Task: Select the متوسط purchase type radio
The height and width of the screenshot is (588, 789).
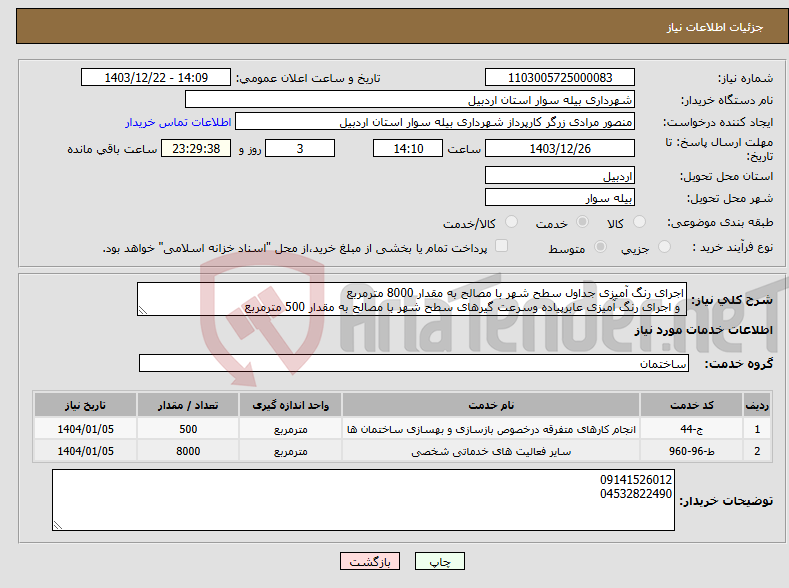Action: [x=600, y=246]
